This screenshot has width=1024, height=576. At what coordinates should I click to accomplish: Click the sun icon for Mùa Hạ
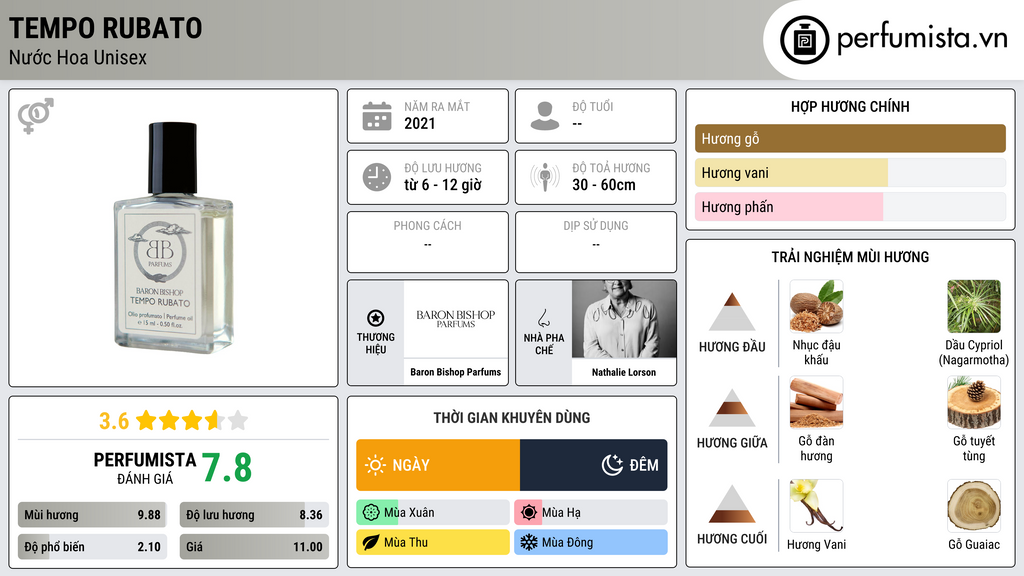[x=529, y=513]
